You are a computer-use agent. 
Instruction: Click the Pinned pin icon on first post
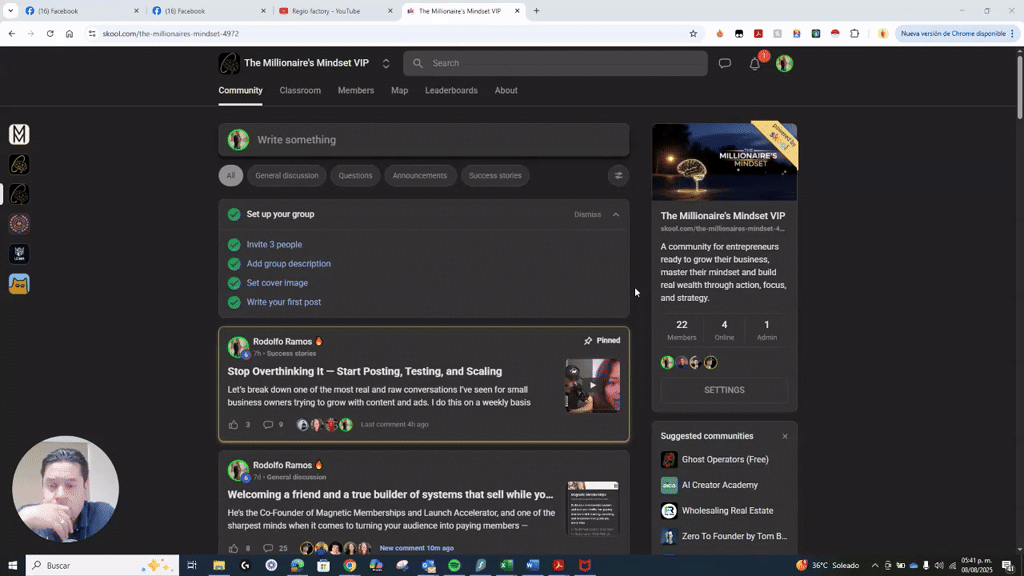tap(588, 340)
